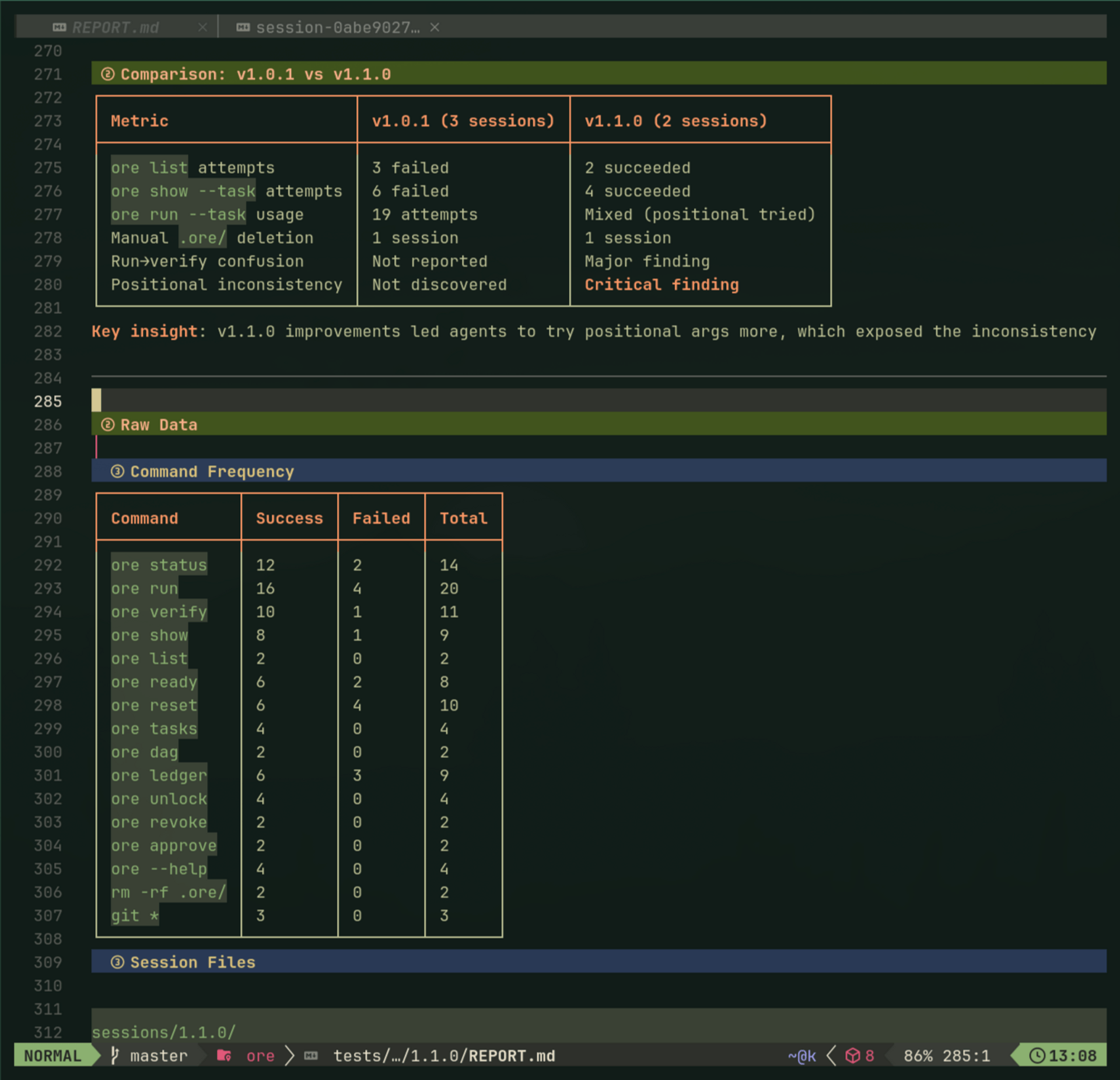Screen dimensions: 1120x1080
Task: Click the ~@k host indicator in the statusline
Action: tap(801, 1056)
